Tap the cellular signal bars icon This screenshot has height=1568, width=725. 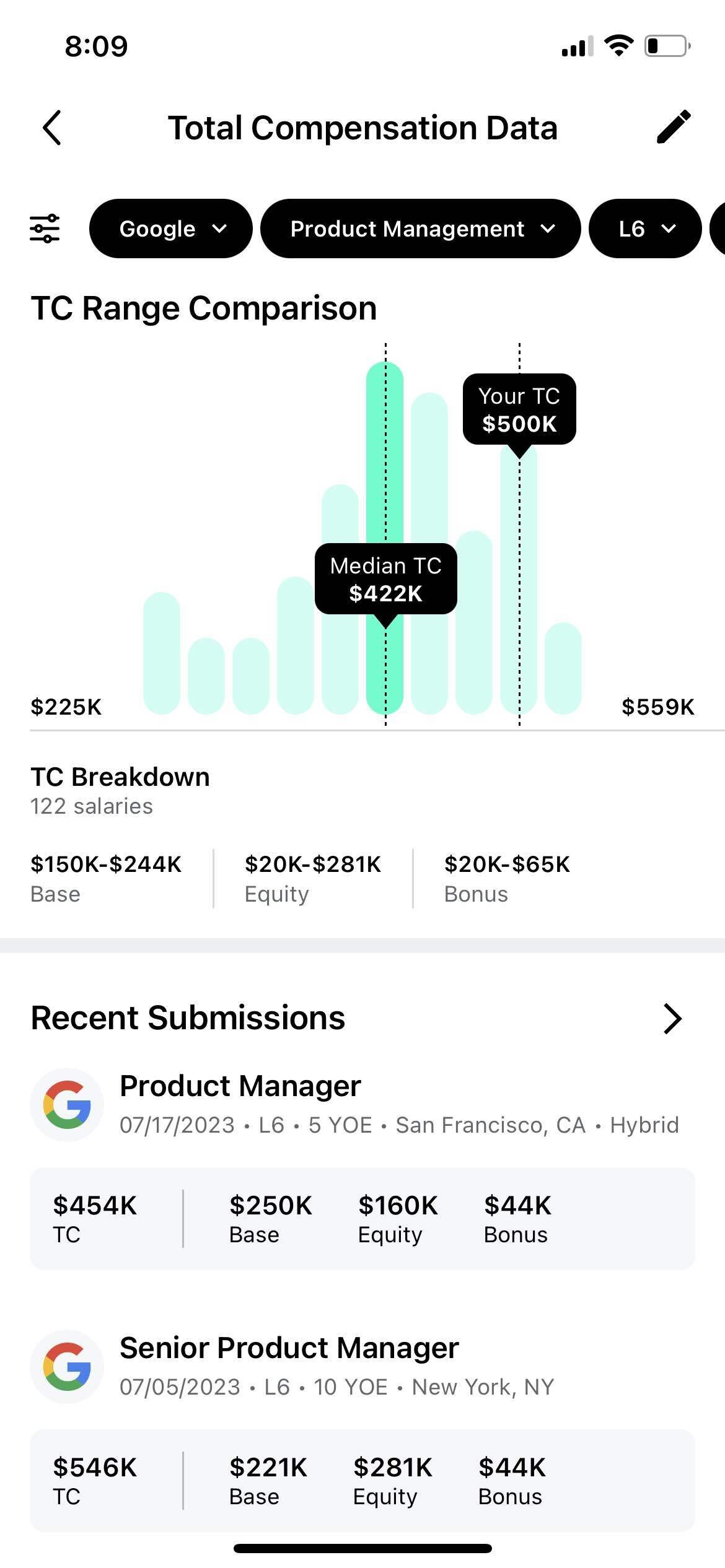coord(577,46)
